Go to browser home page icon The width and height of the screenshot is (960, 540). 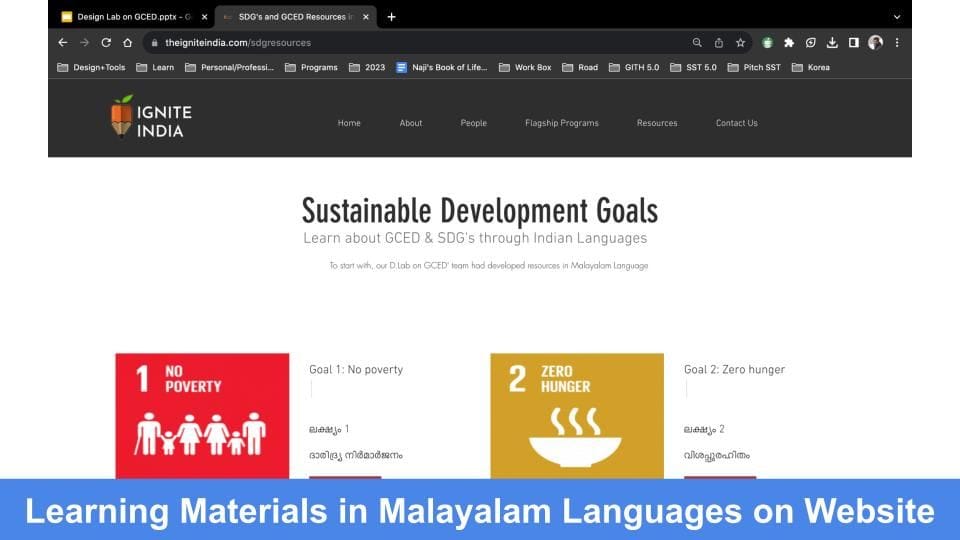click(x=128, y=43)
